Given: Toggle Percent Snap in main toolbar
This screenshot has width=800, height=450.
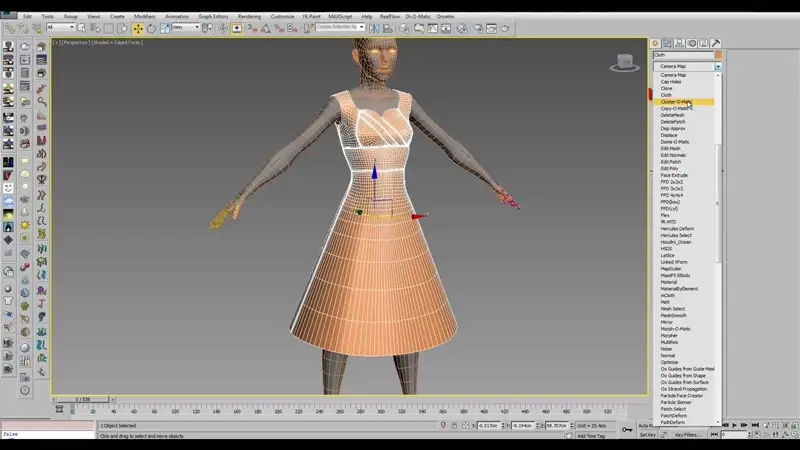Looking at the screenshot, I should click(279, 29).
